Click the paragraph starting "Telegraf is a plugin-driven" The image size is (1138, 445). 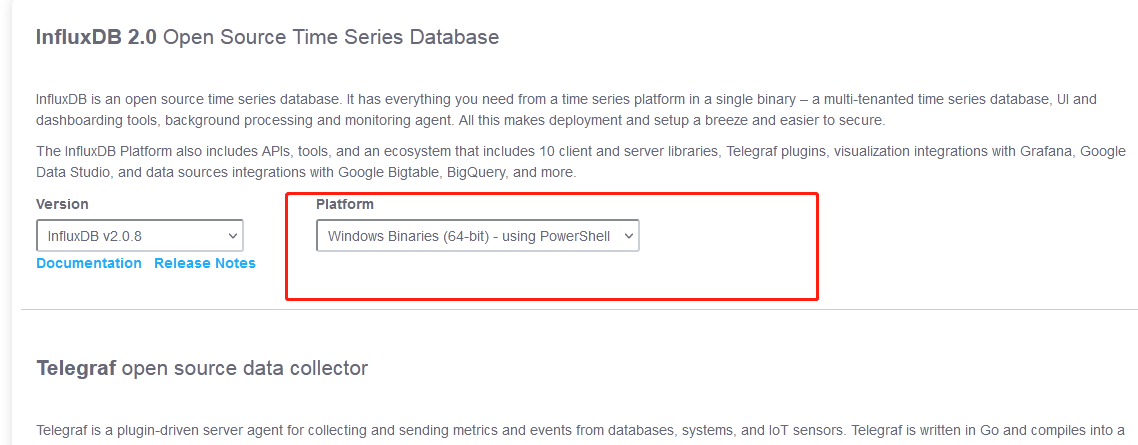pos(580,432)
